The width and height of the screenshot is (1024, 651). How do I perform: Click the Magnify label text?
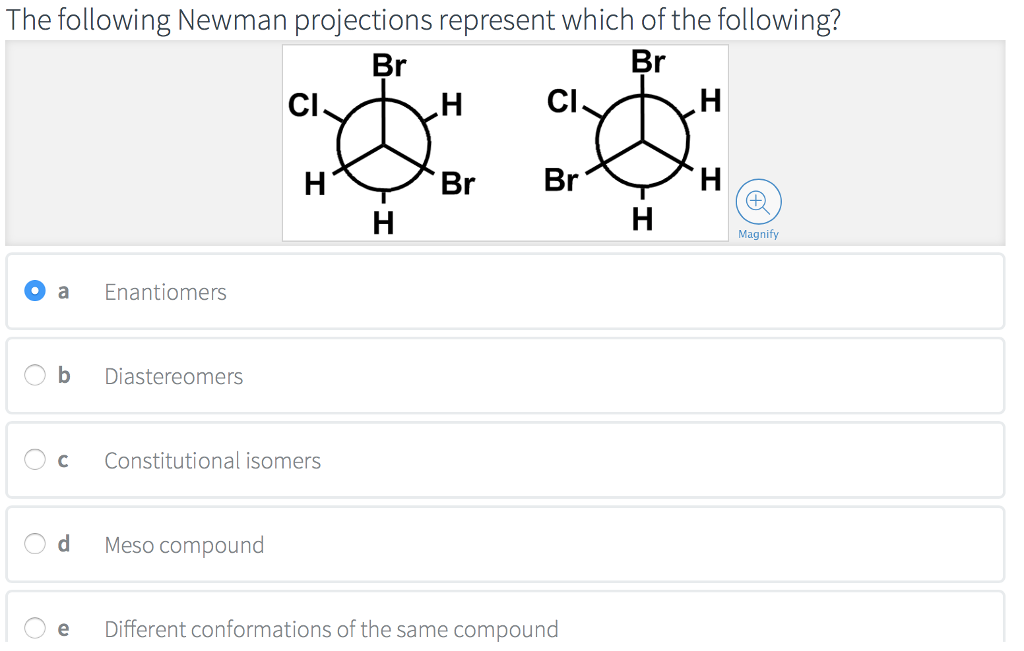pyautogui.click(x=758, y=233)
